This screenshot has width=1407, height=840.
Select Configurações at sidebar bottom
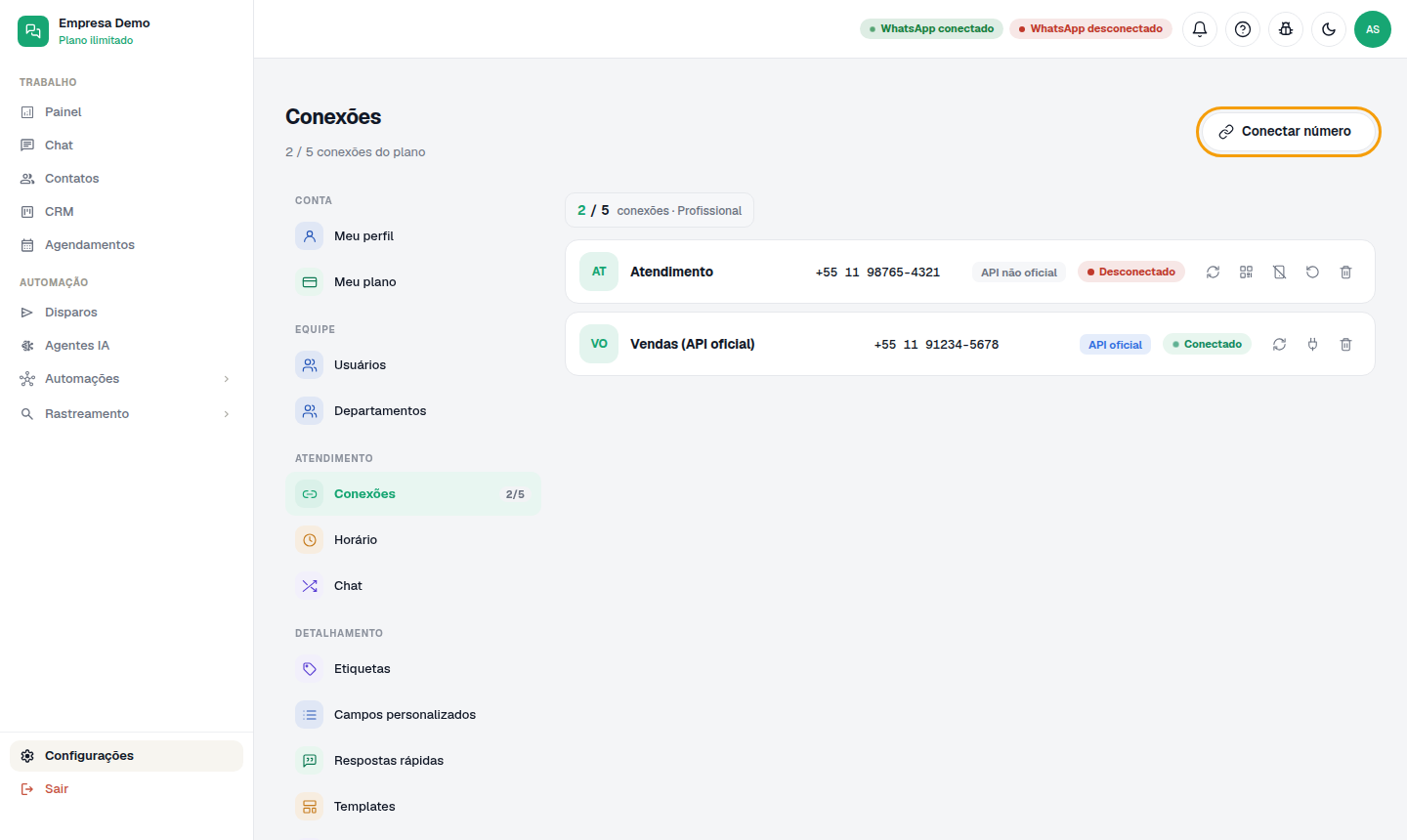coord(126,756)
